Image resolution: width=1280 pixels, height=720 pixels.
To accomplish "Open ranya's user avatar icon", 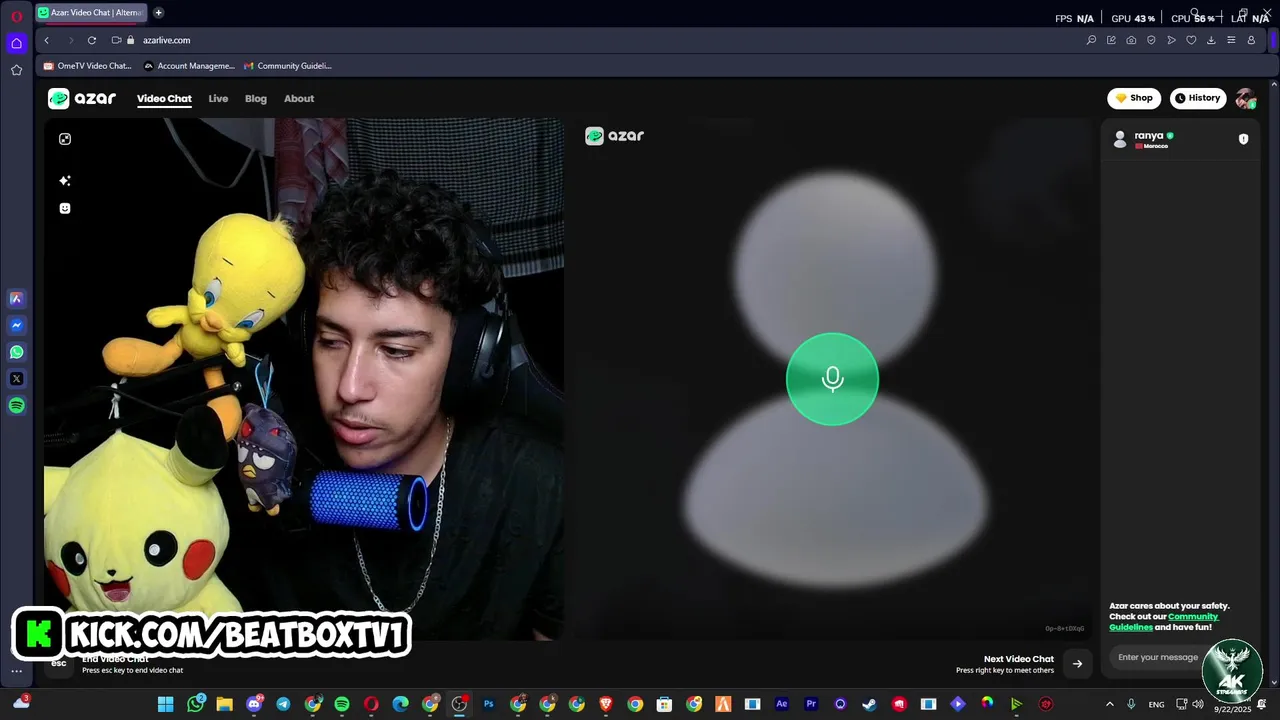I will 1120,139.
